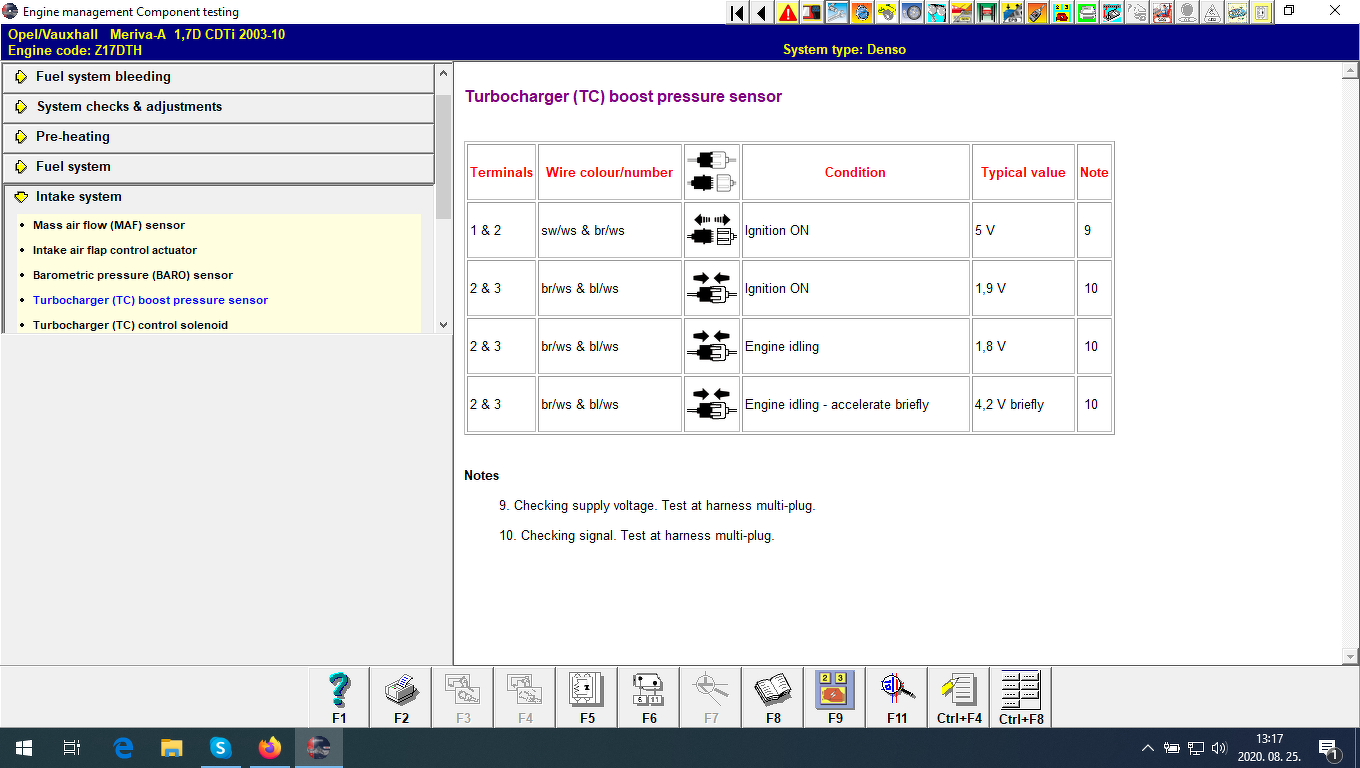Image resolution: width=1360 pixels, height=768 pixels.
Task: Click the yellow document icon at toolbar end
Action: 1262,13
